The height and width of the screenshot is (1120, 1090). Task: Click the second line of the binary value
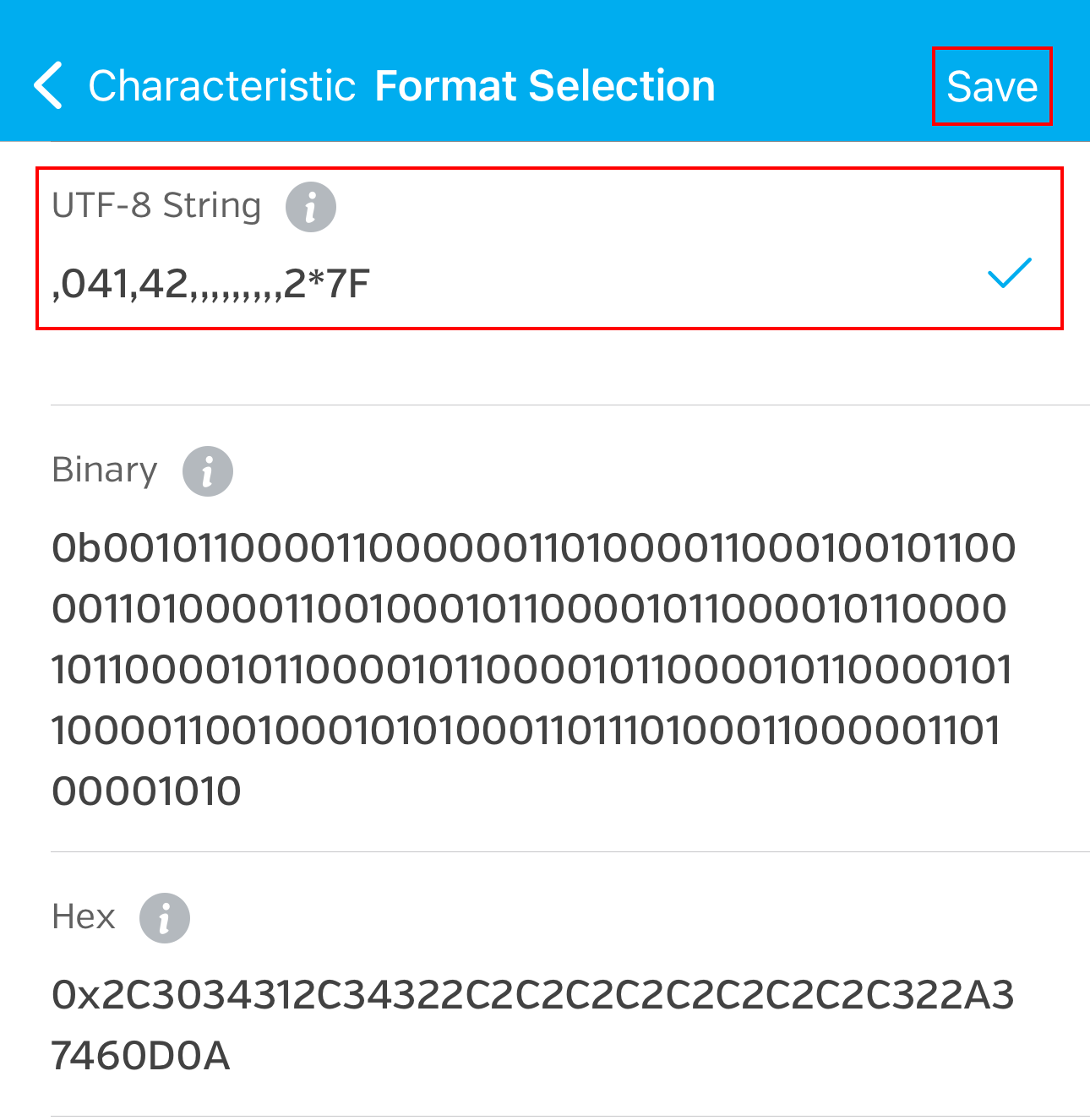click(x=529, y=609)
